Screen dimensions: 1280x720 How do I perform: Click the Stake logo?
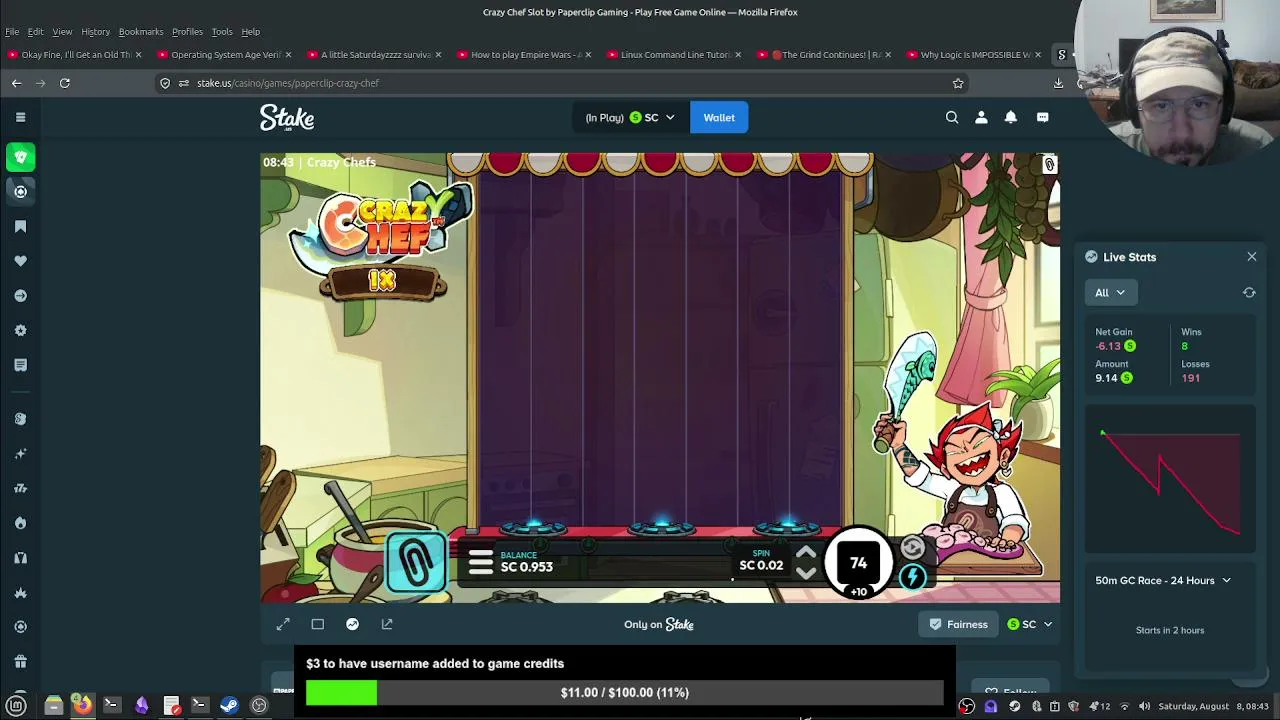click(287, 118)
